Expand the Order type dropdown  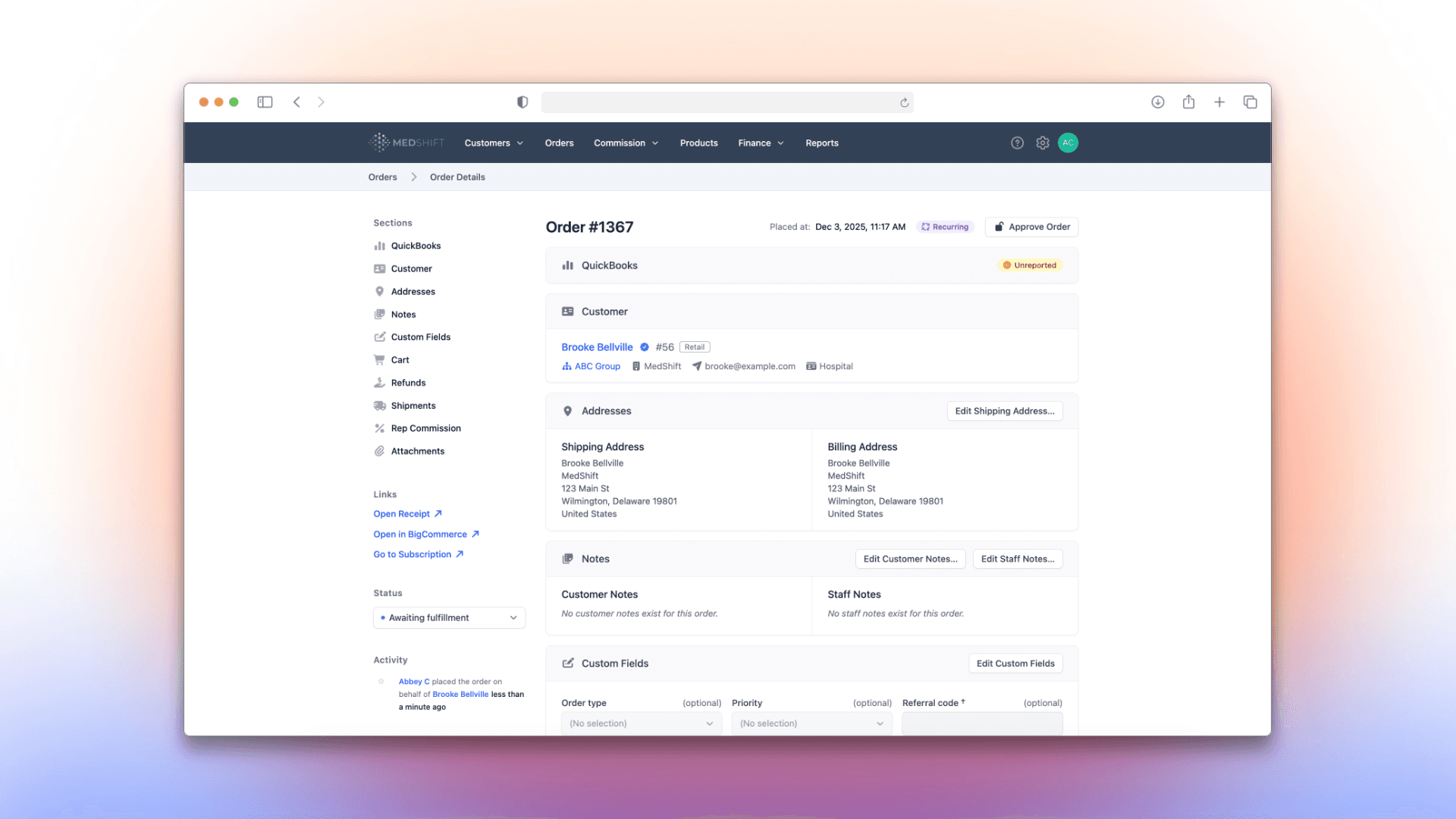pyautogui.click(x=641, y=723)
